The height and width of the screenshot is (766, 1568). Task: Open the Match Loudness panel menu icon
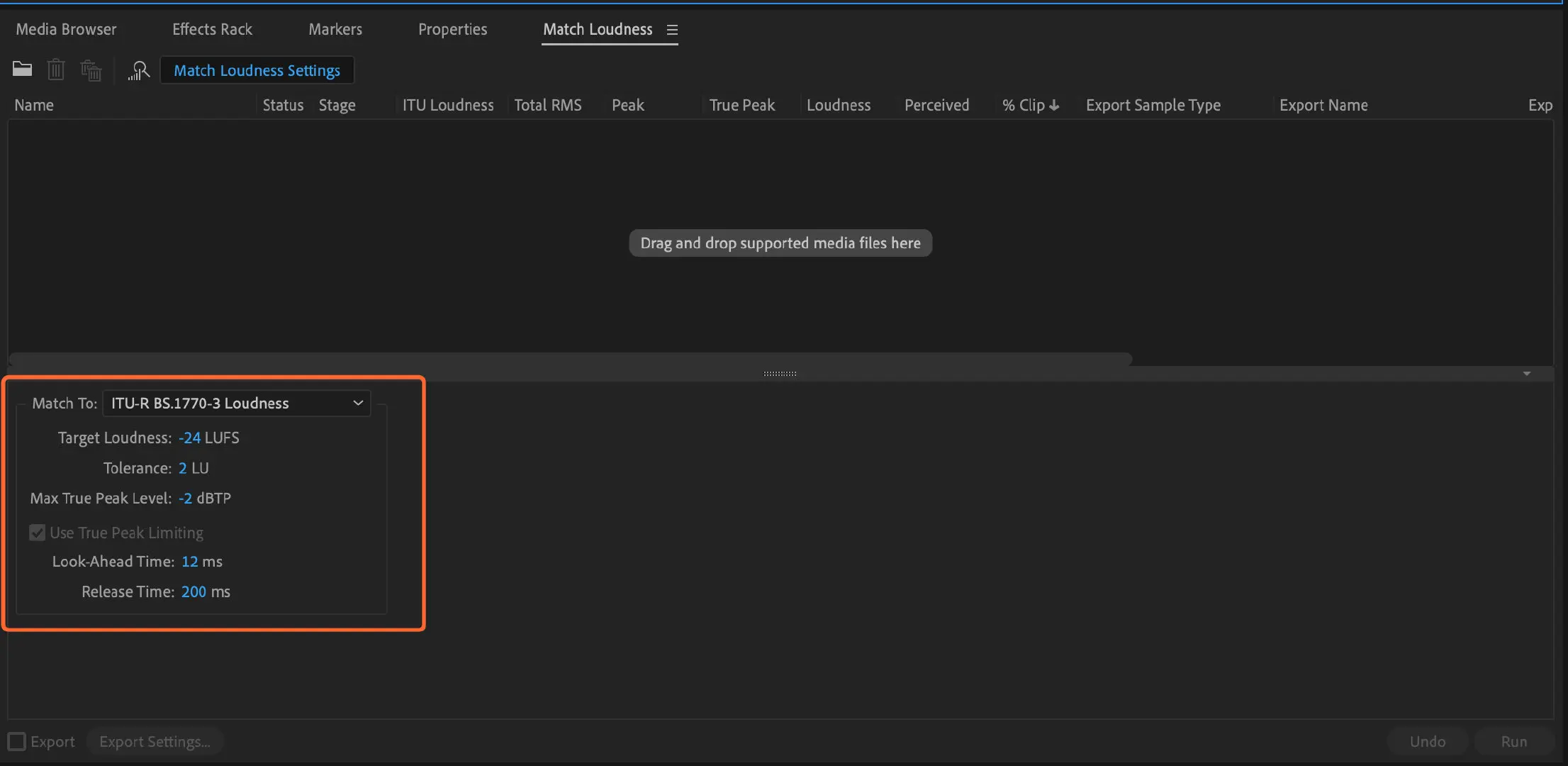(x=672, y=30)
